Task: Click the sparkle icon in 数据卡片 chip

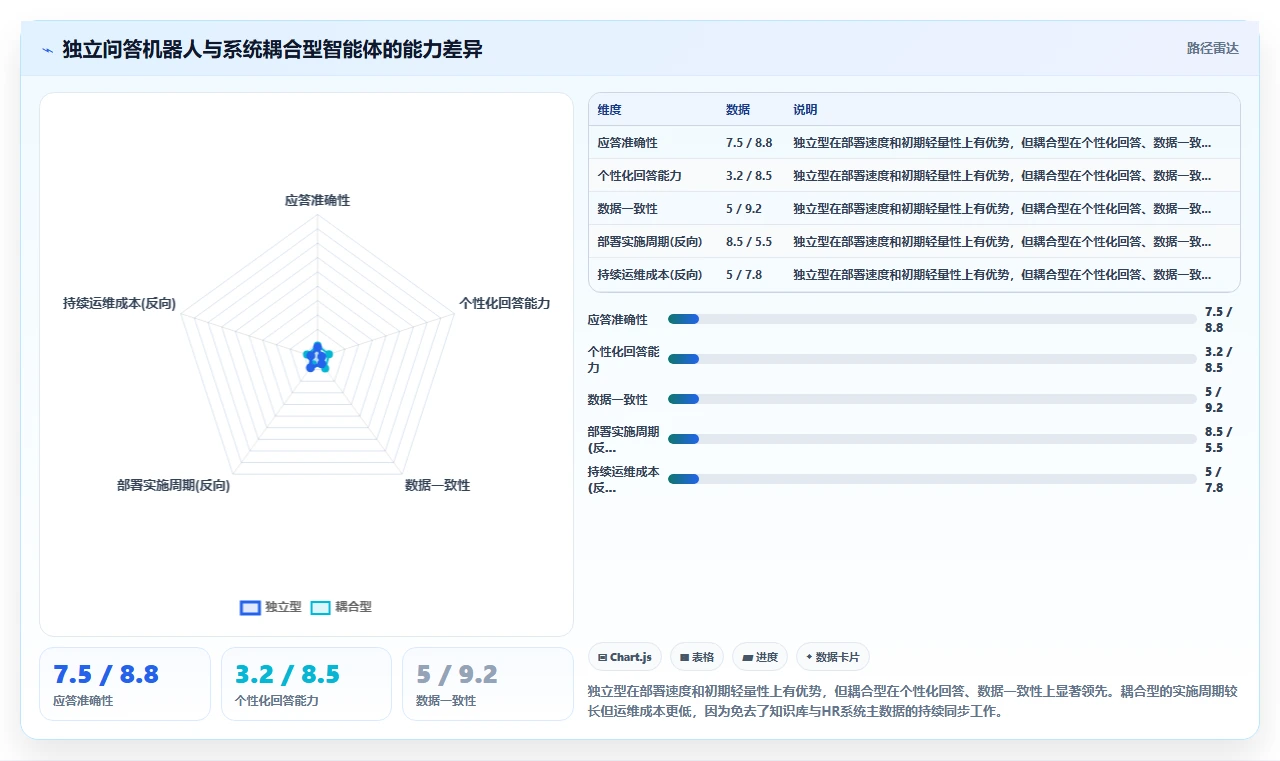Action: (809, 657)
